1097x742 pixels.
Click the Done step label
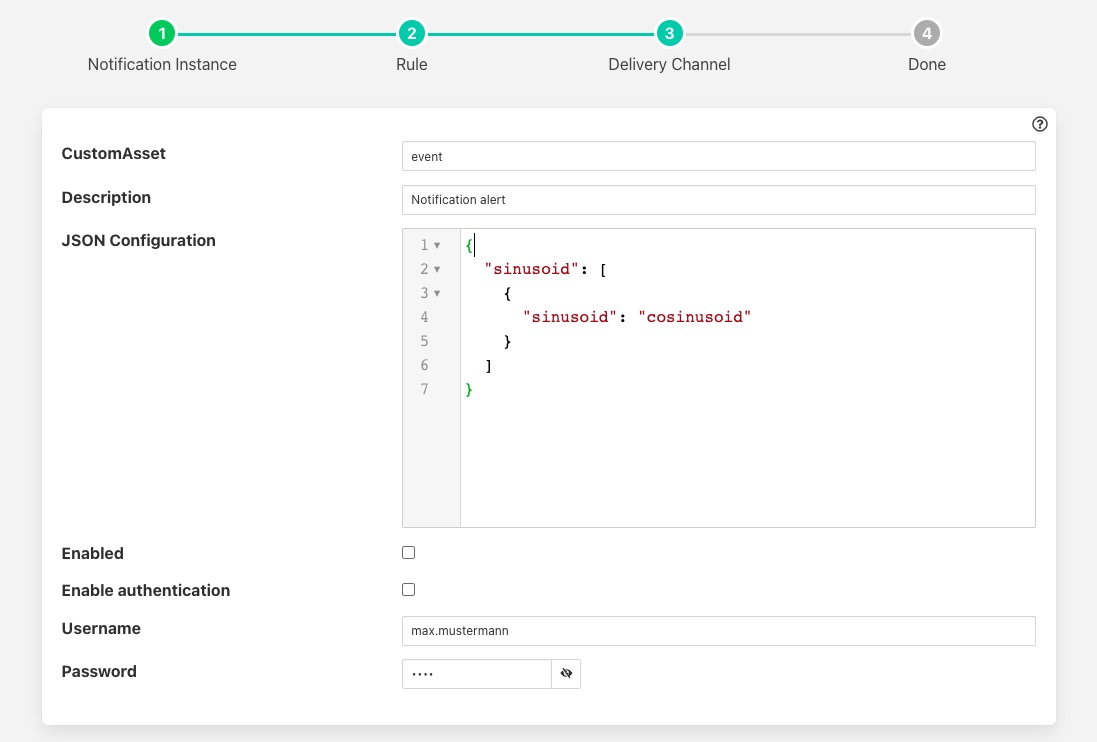pyautogui.click(x=927, y=65)
